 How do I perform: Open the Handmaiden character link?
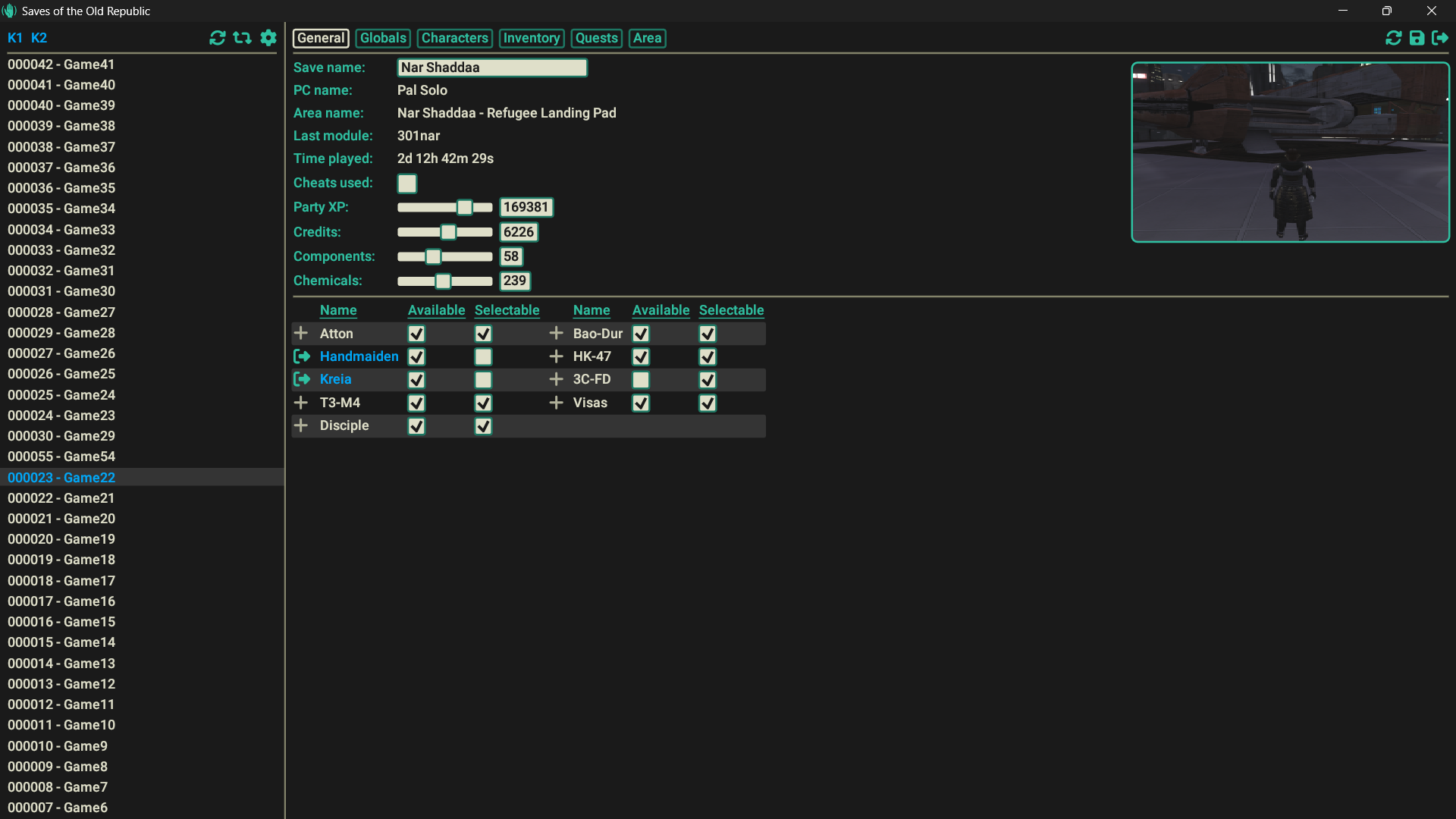pos(359,356)
